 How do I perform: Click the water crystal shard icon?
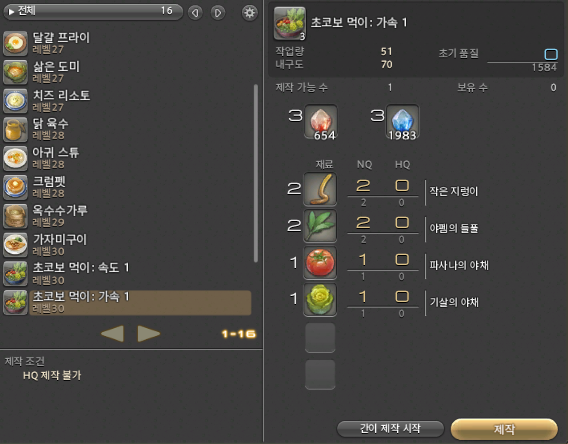(x=402, y=122)
